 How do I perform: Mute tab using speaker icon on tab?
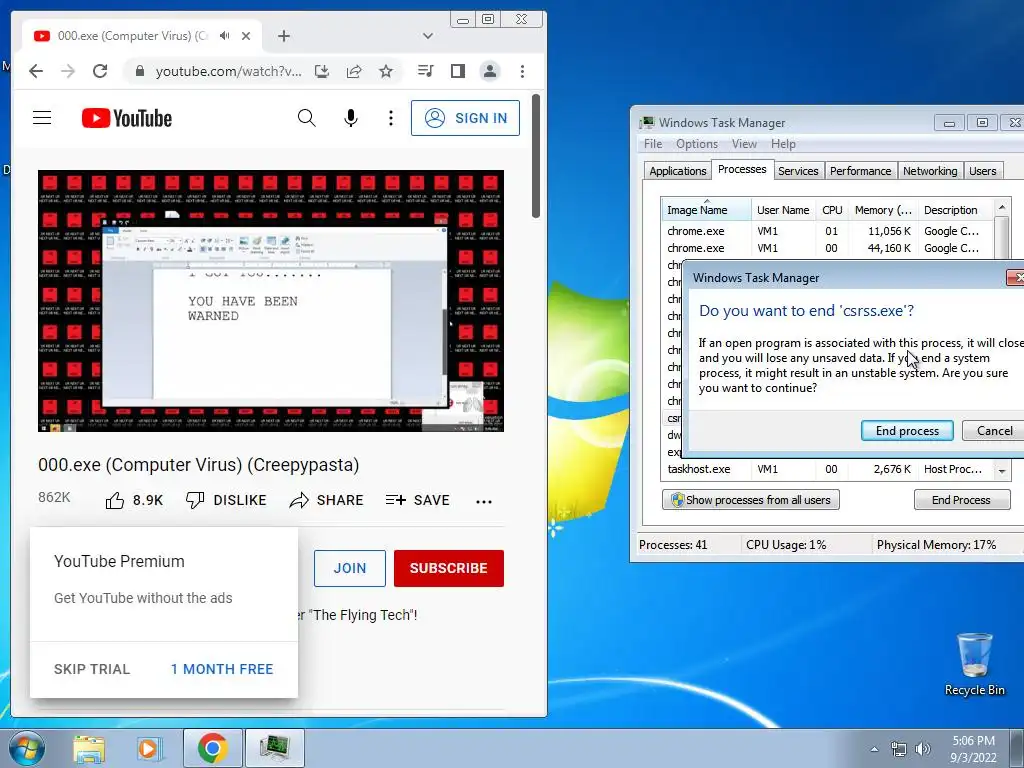click(x=225, y=36)
